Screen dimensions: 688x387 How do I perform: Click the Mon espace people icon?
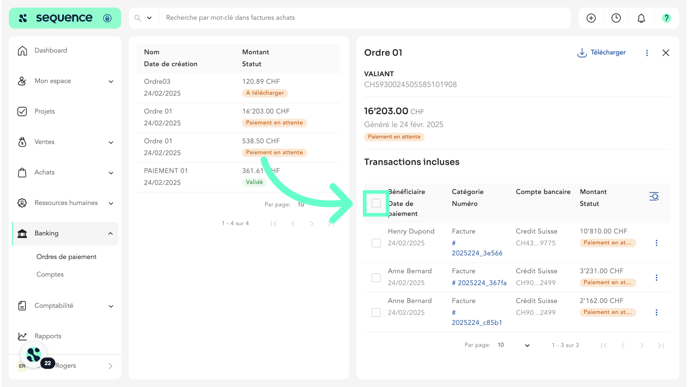[22, 81]
